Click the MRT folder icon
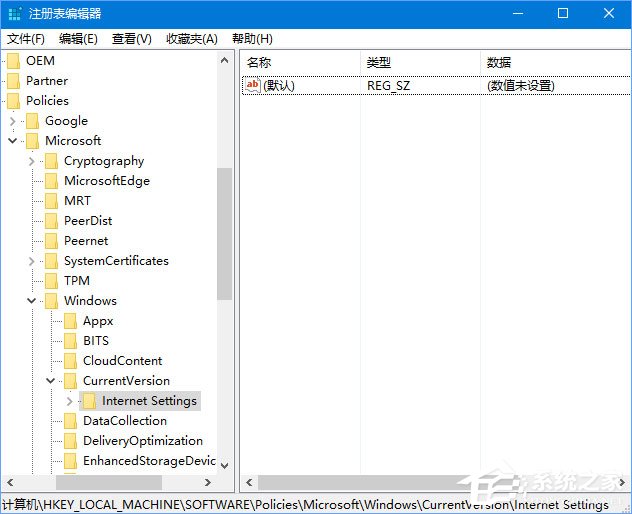 pos(51,201)
